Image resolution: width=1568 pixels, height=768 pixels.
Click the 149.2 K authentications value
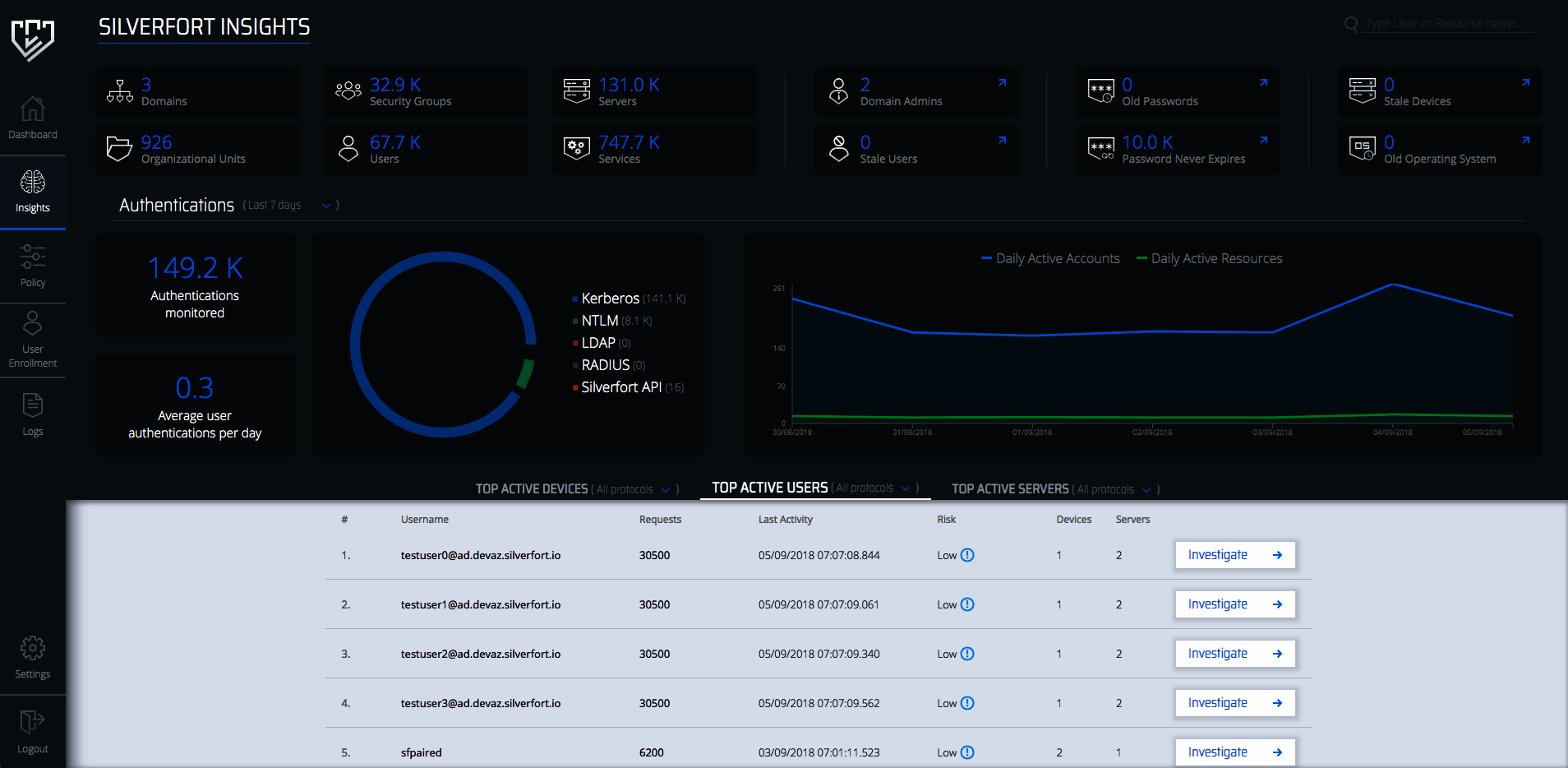(195, 268)
